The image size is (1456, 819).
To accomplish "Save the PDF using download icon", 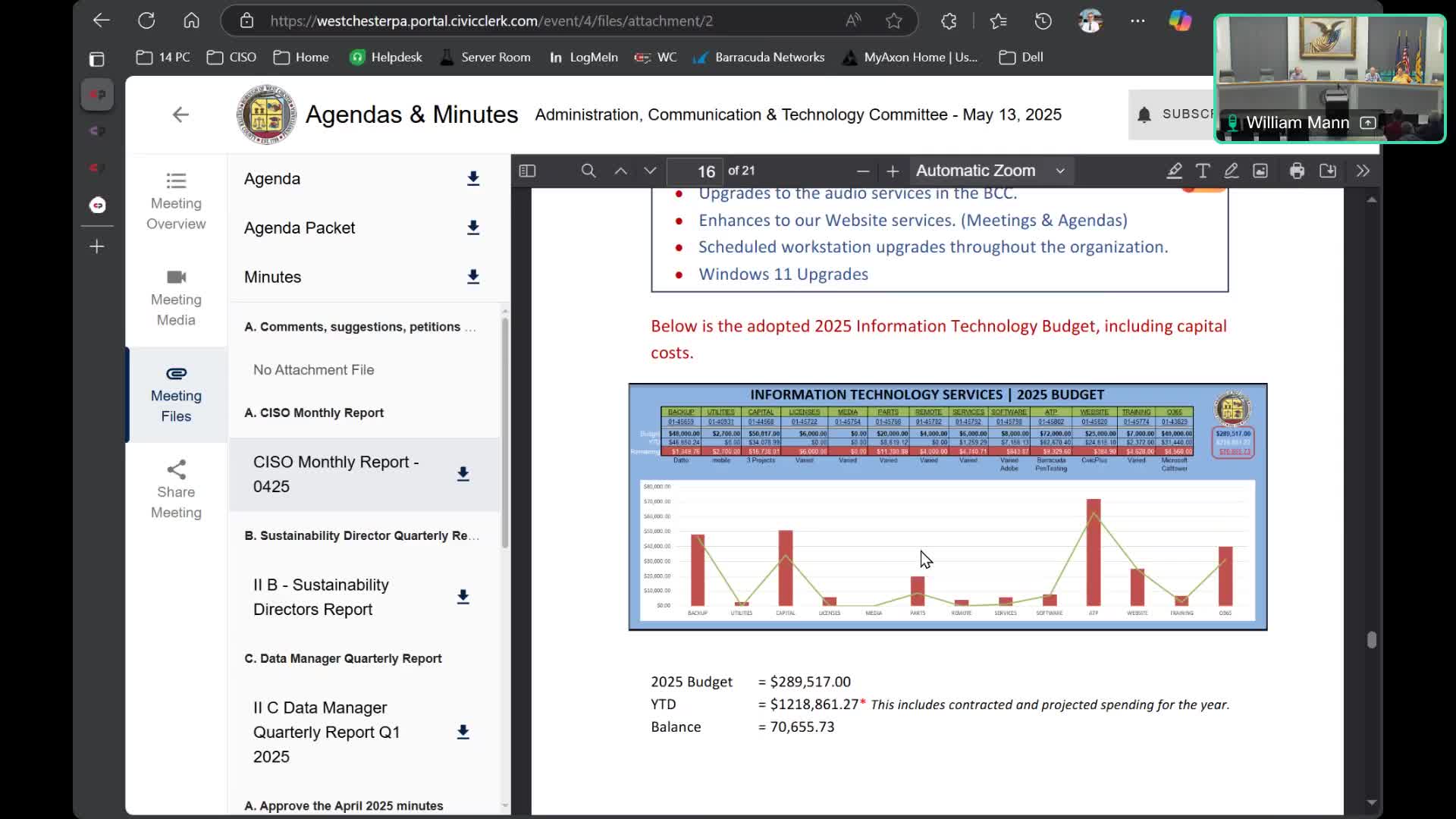I will pyautogui.click(x=1328, y=171).
